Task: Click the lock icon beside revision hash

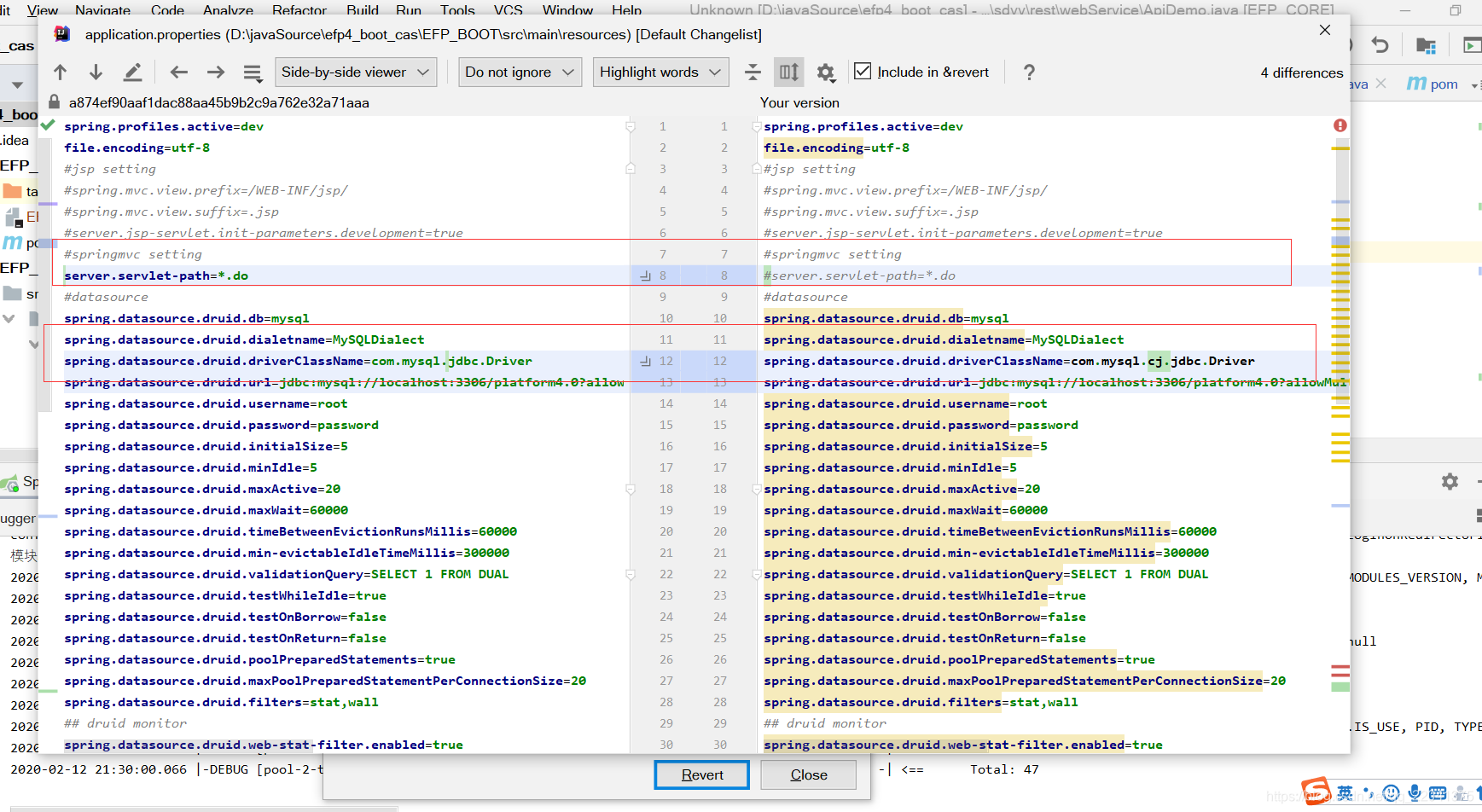Action: pyautogui.click(x=54, y=102)
